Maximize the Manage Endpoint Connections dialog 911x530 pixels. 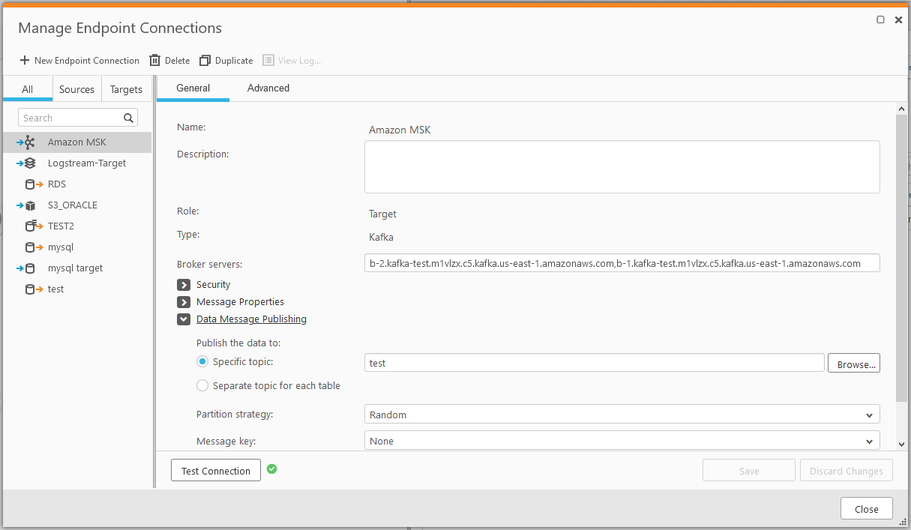click(880, 19)
